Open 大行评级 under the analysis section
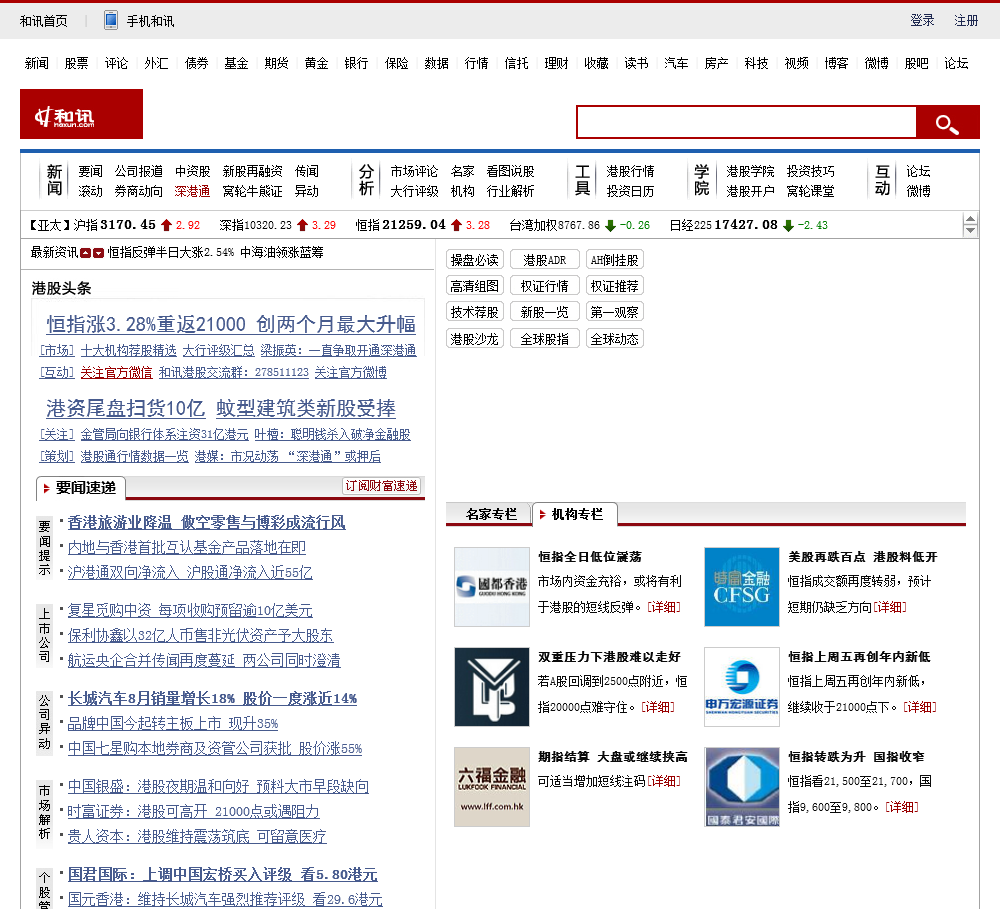1000x909 pixels. pos(414,191)
